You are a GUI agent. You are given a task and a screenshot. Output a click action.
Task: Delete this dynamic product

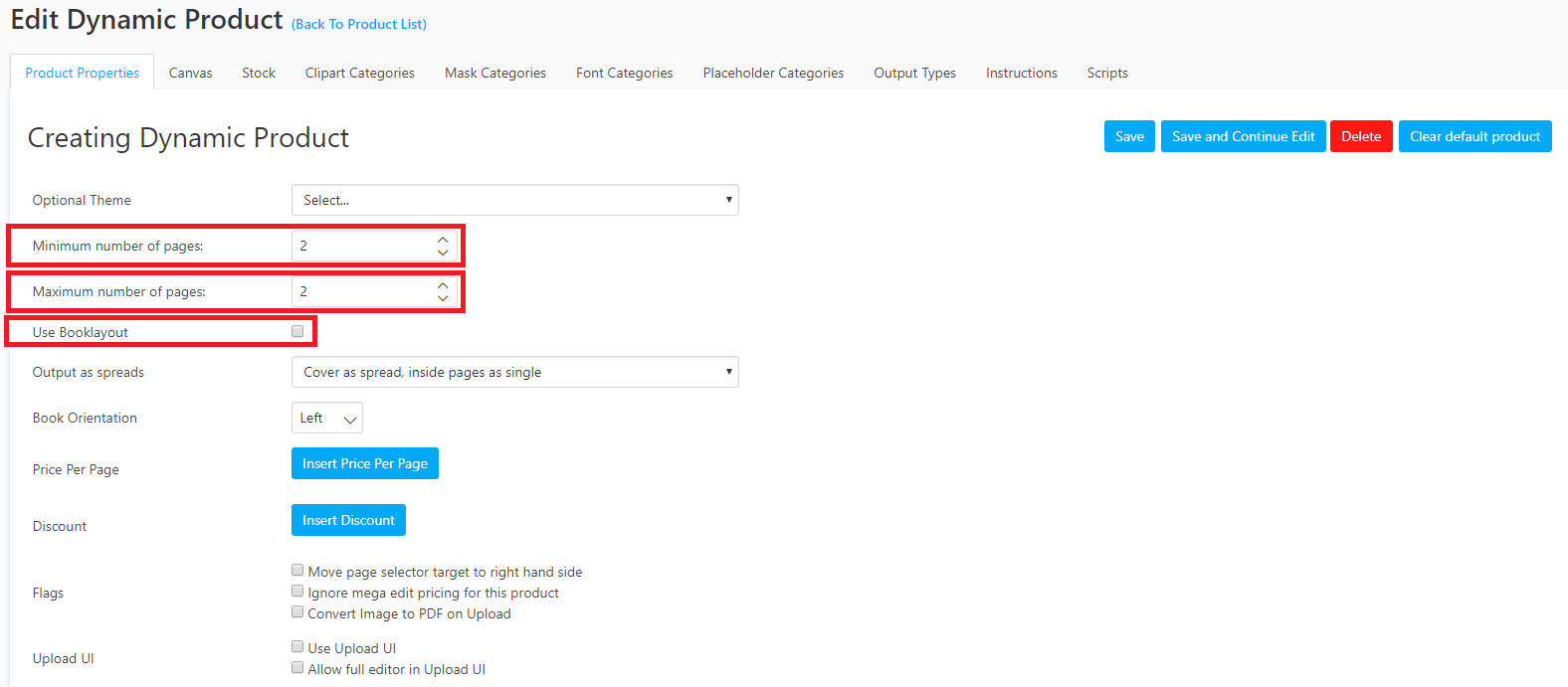tap(1361, 136)
